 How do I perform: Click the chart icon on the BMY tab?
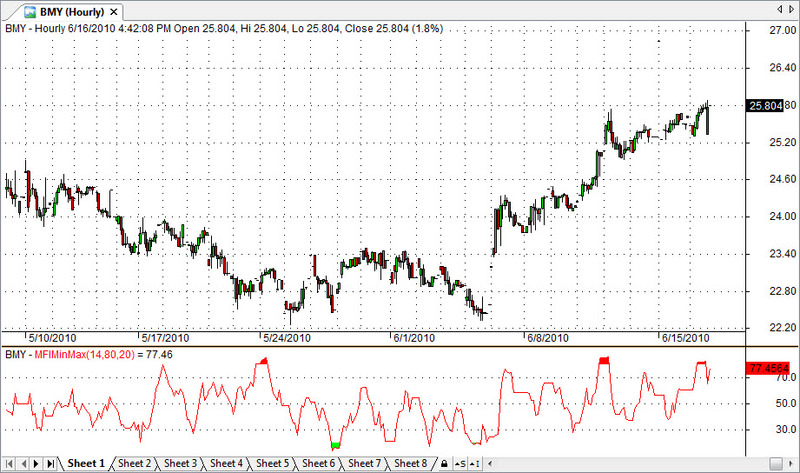pyautogui.click(x=30, y=12)
